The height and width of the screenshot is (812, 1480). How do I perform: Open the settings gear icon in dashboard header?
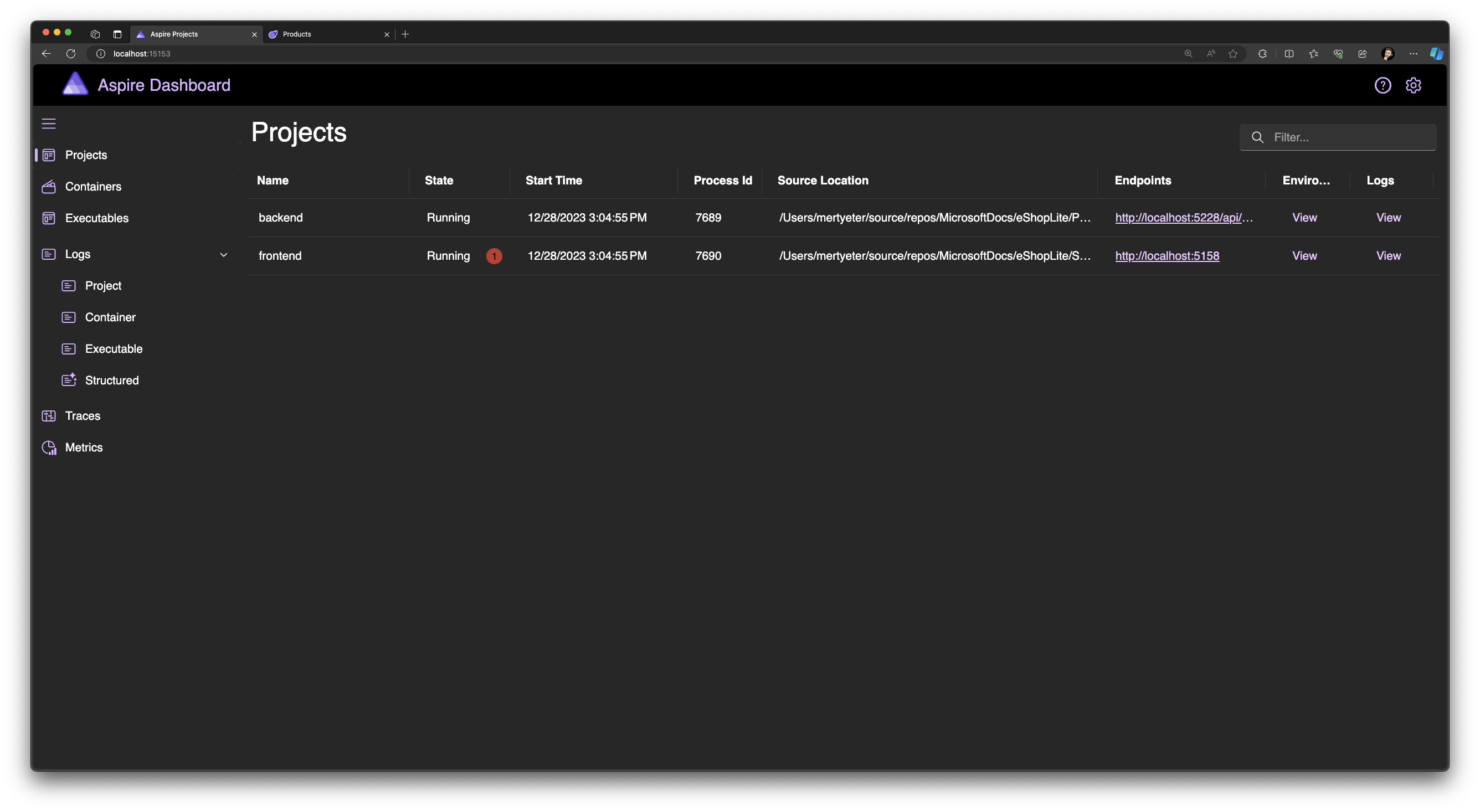(x=1413, y=85)
